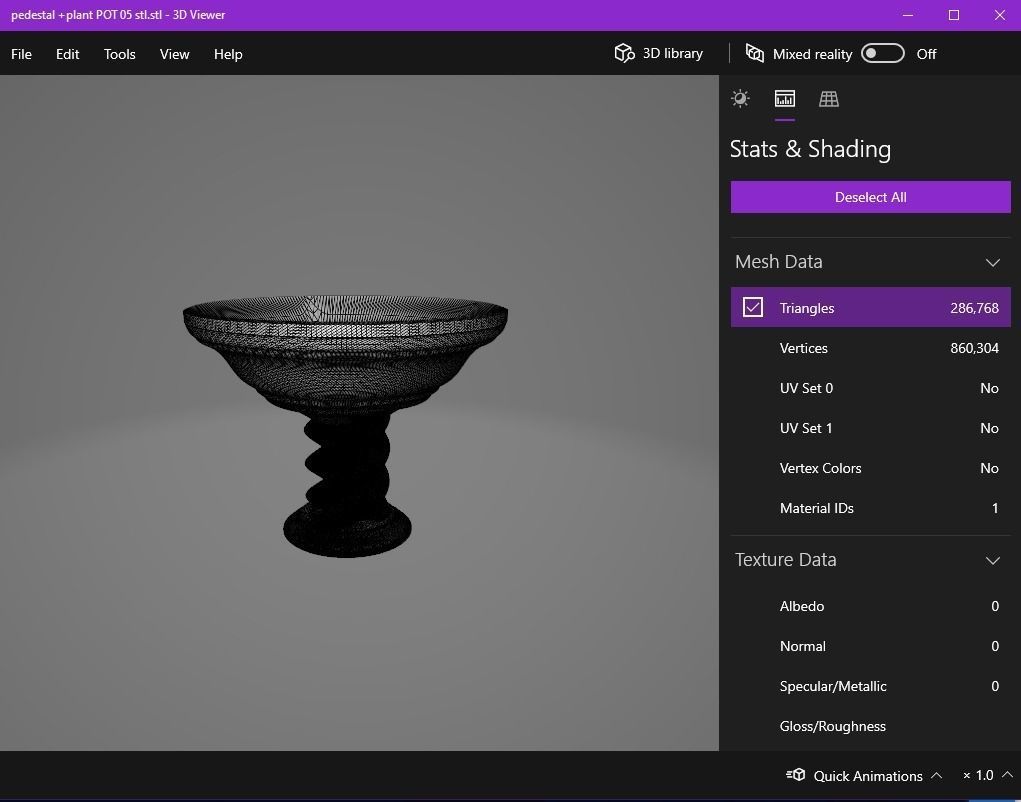
Task: Click the pedestal bowl 3D model
Action: point(345,426)
